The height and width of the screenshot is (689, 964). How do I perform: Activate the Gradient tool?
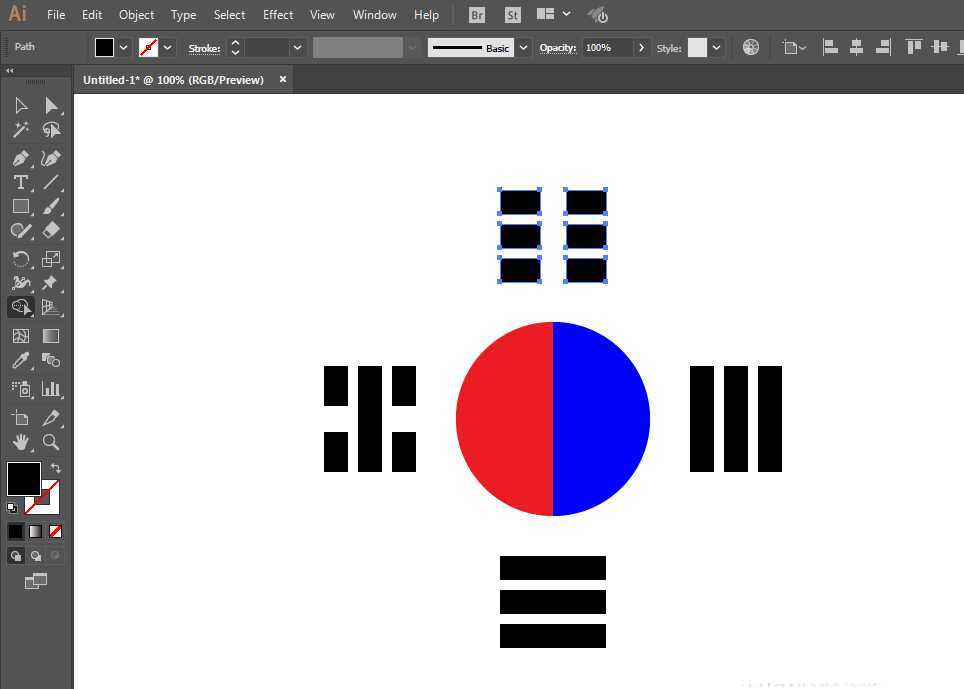click(52, 335)
